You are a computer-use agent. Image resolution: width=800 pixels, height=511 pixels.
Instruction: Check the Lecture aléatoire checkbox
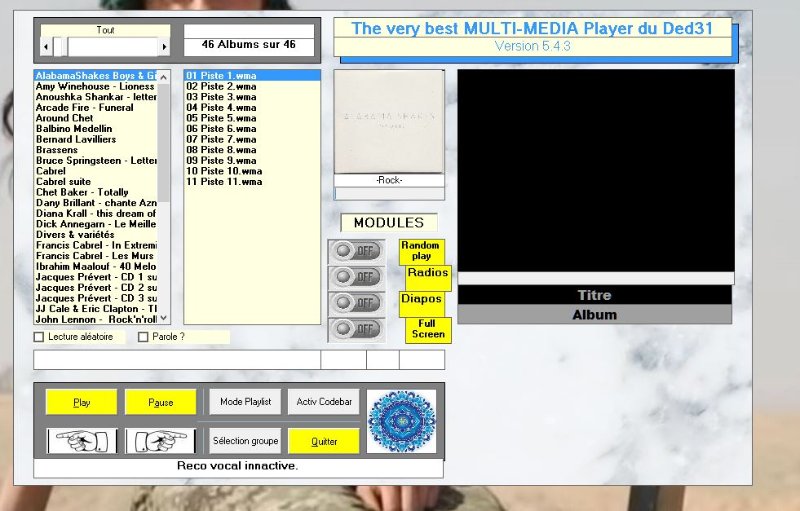(x=39, y=337)
